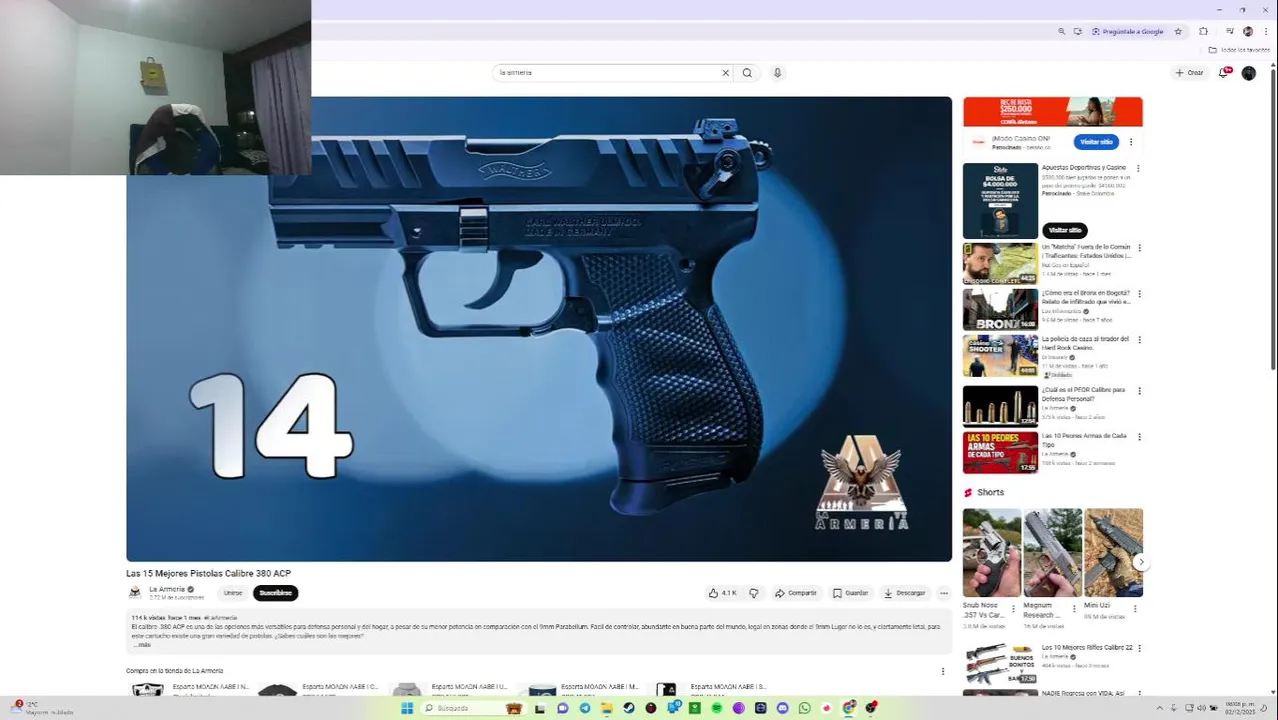
Task: Open options for Matcha Fuera de lo Común video
Action: (1139, 247)
